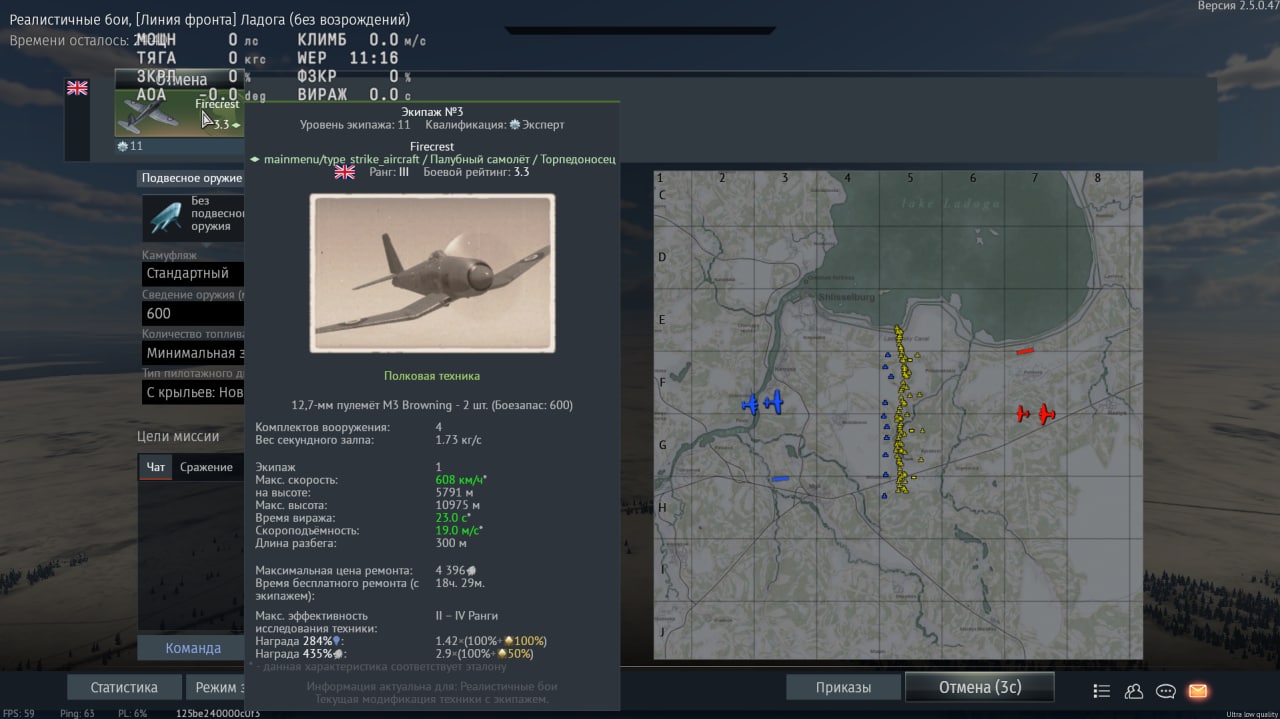Click the '10975 м' max altitude value
The width and height of the screenshot is (1280, 719).
click(457, 505)
